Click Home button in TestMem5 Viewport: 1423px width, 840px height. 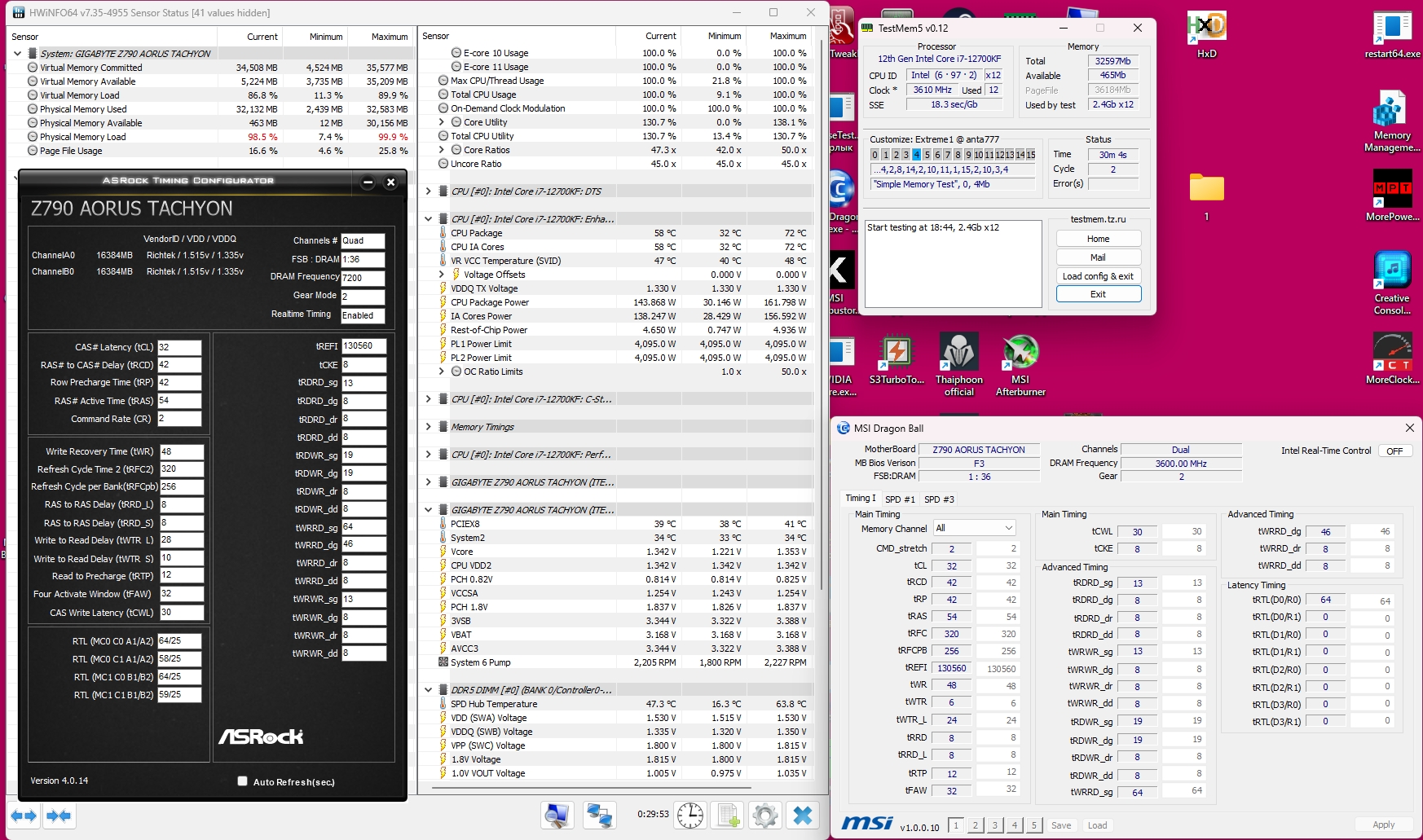tap(1099, 239)
